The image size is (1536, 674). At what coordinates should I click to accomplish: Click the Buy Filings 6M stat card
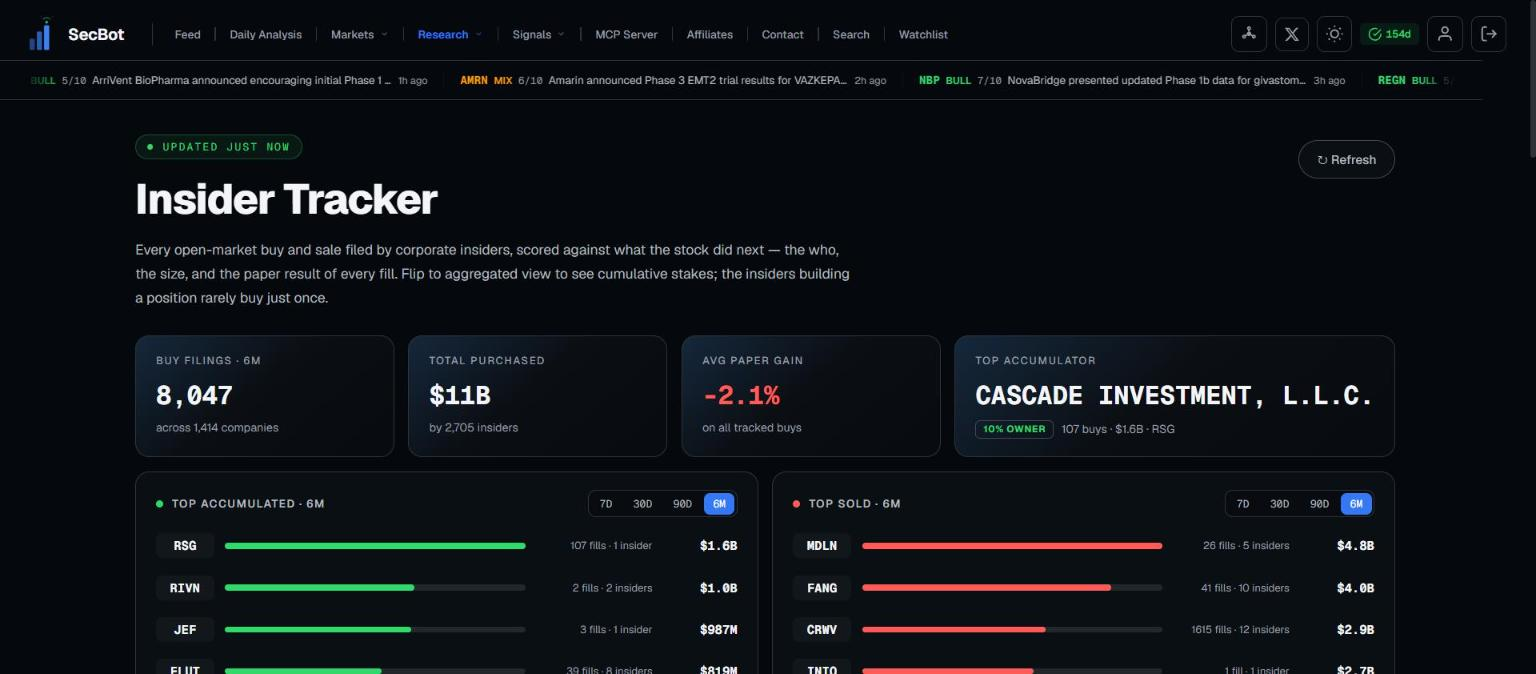(264, 396)
